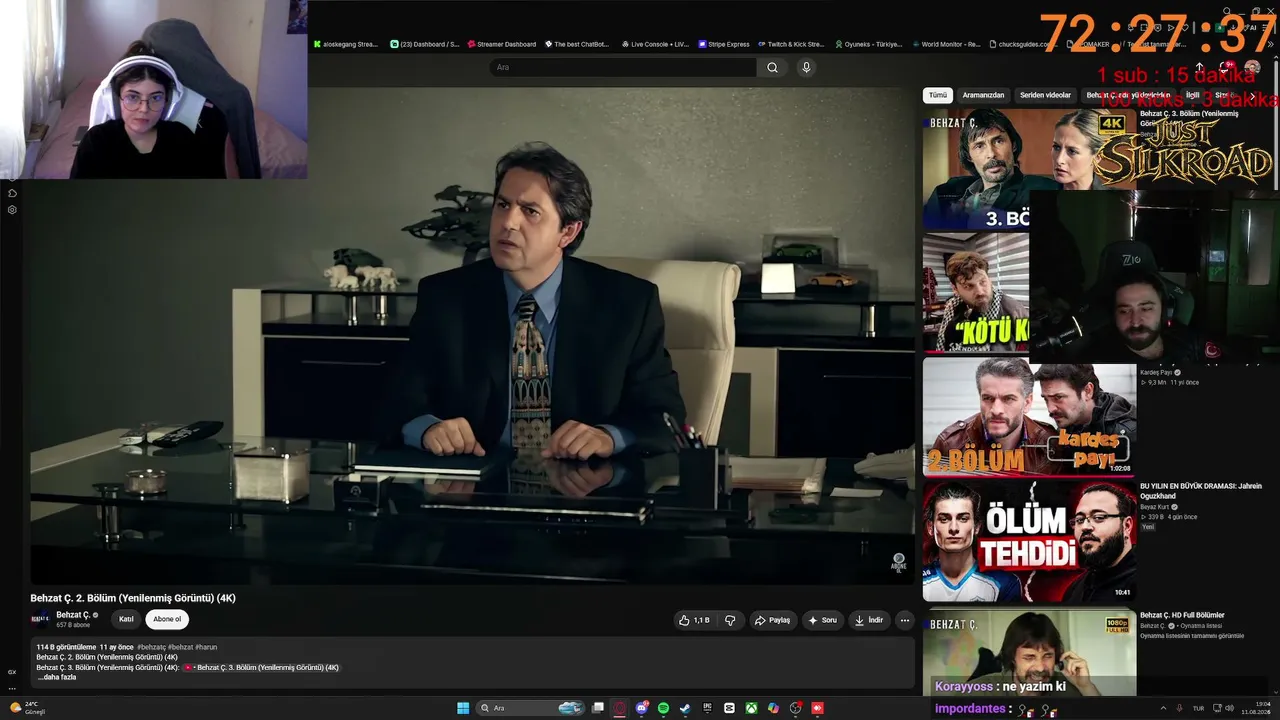Like the video with 1,1 B likes
The image size is (1280, 720).
[695, 620]
